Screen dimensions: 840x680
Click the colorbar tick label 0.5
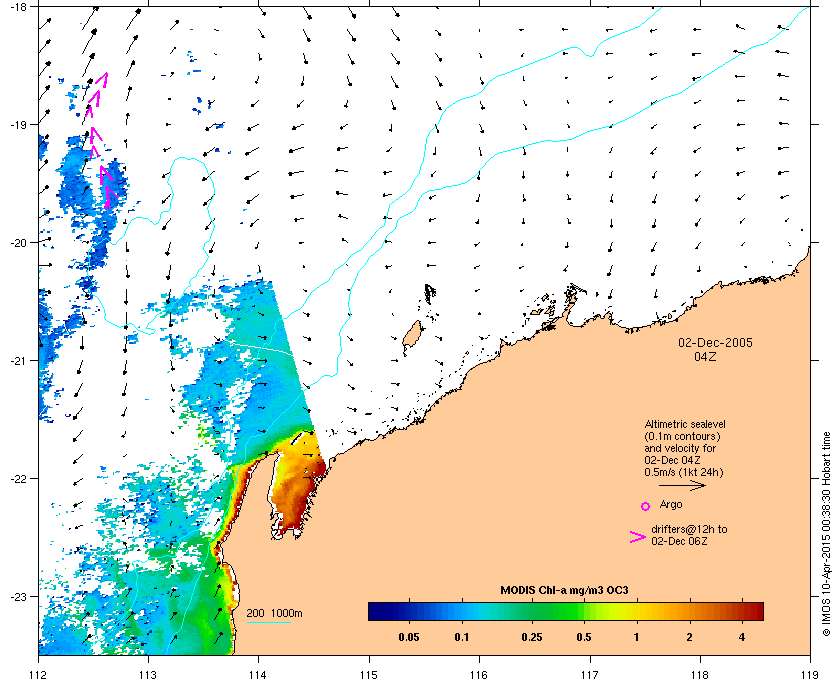(x=584, y=638)
